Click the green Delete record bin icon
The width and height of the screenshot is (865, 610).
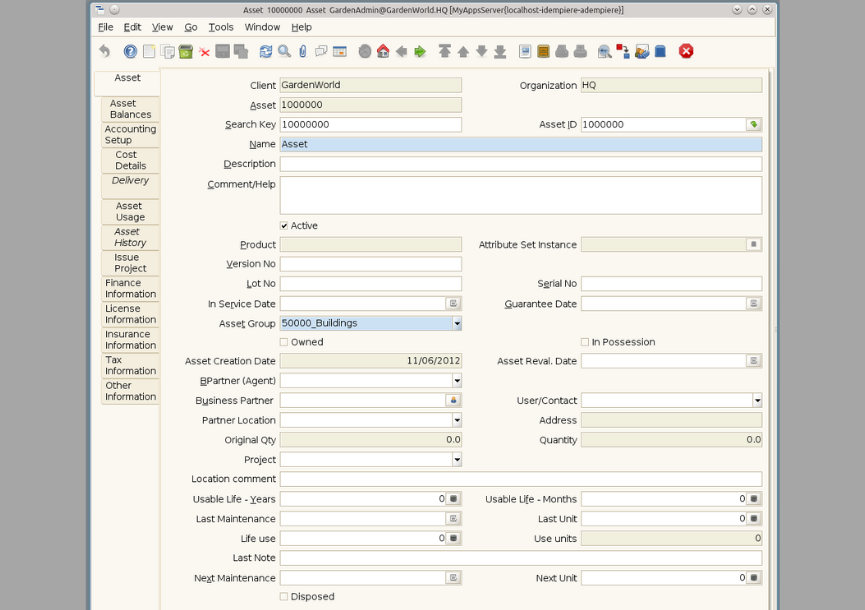(186, 51)
